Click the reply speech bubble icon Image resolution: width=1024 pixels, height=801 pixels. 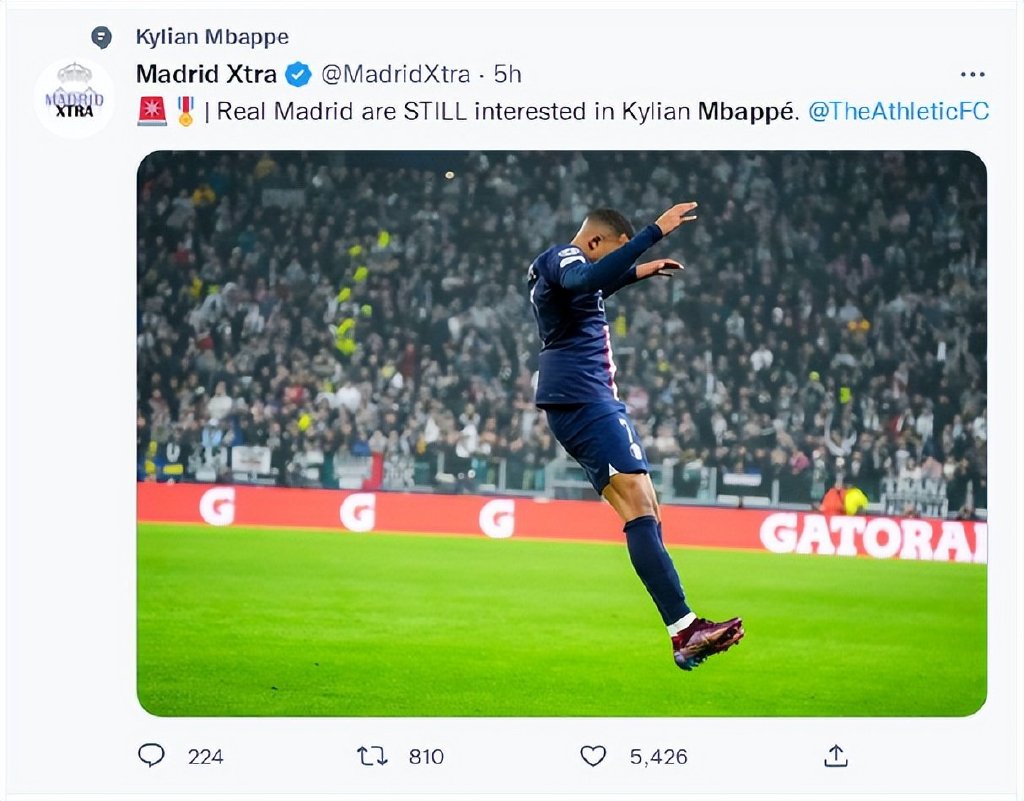point(151,755)
